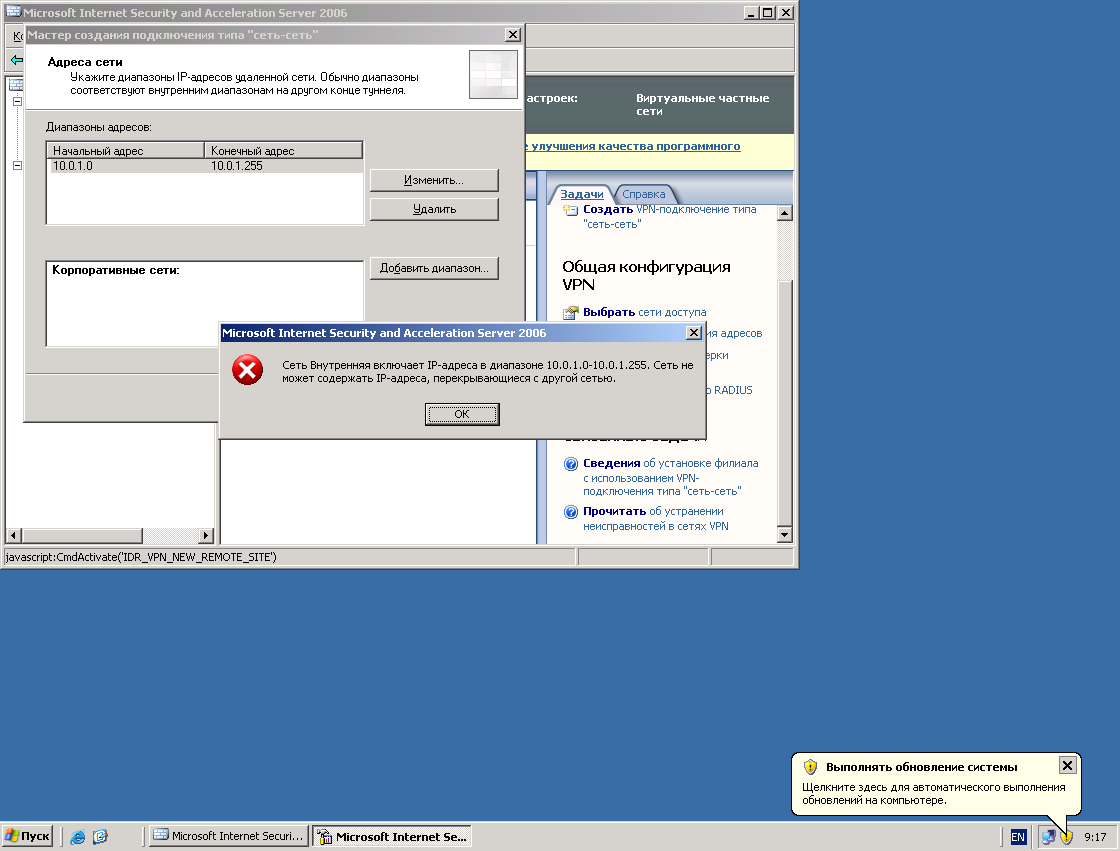1120x851 pixels.
Task: Click the clock showing 9:17
Action: 1095,837
